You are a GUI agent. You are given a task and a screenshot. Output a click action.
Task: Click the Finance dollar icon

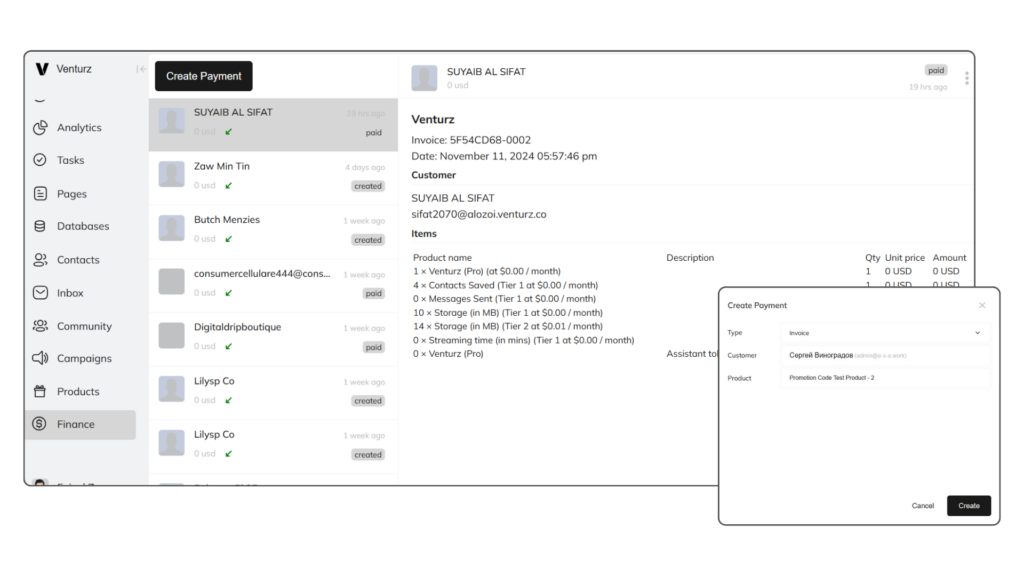40,424
